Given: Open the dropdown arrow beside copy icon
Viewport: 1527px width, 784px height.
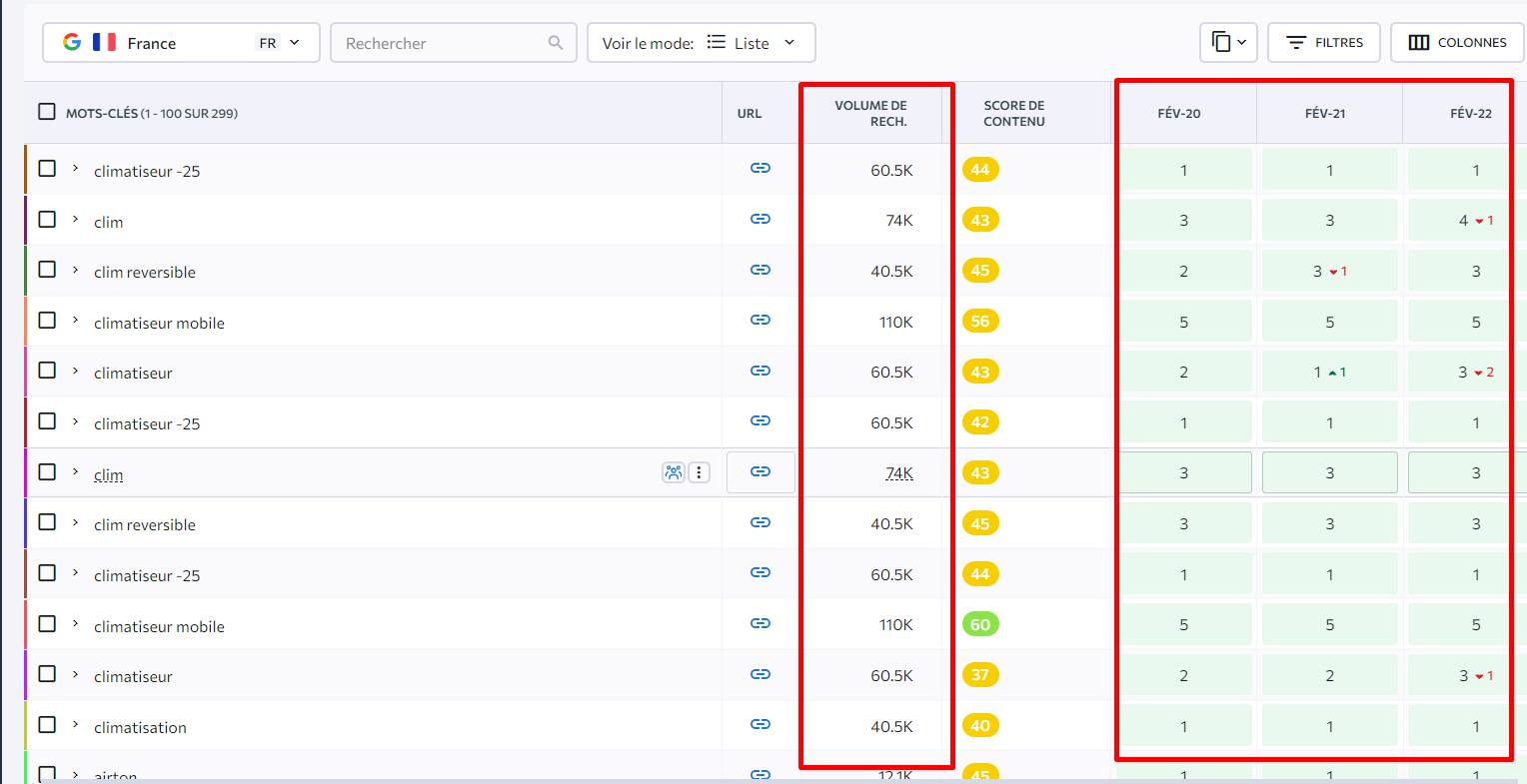Looking at the screenshot, I should [x=1242, y=42].
